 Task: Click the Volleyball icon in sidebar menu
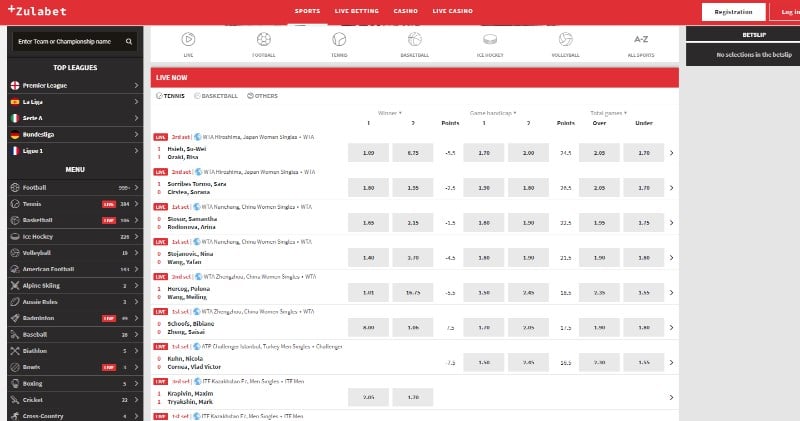click(15, 253)
